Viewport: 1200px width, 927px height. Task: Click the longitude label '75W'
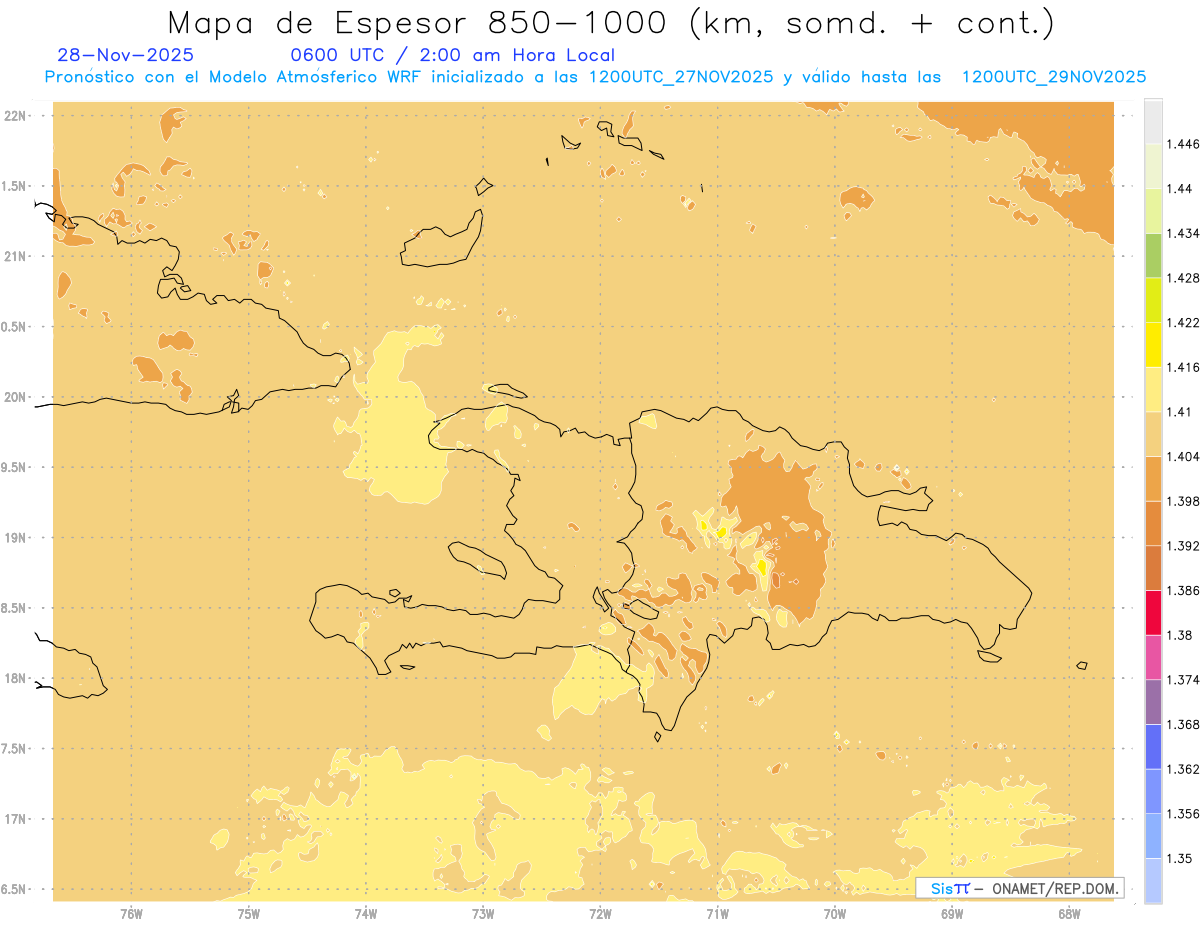pyautogui.click(x=249, y=912)
